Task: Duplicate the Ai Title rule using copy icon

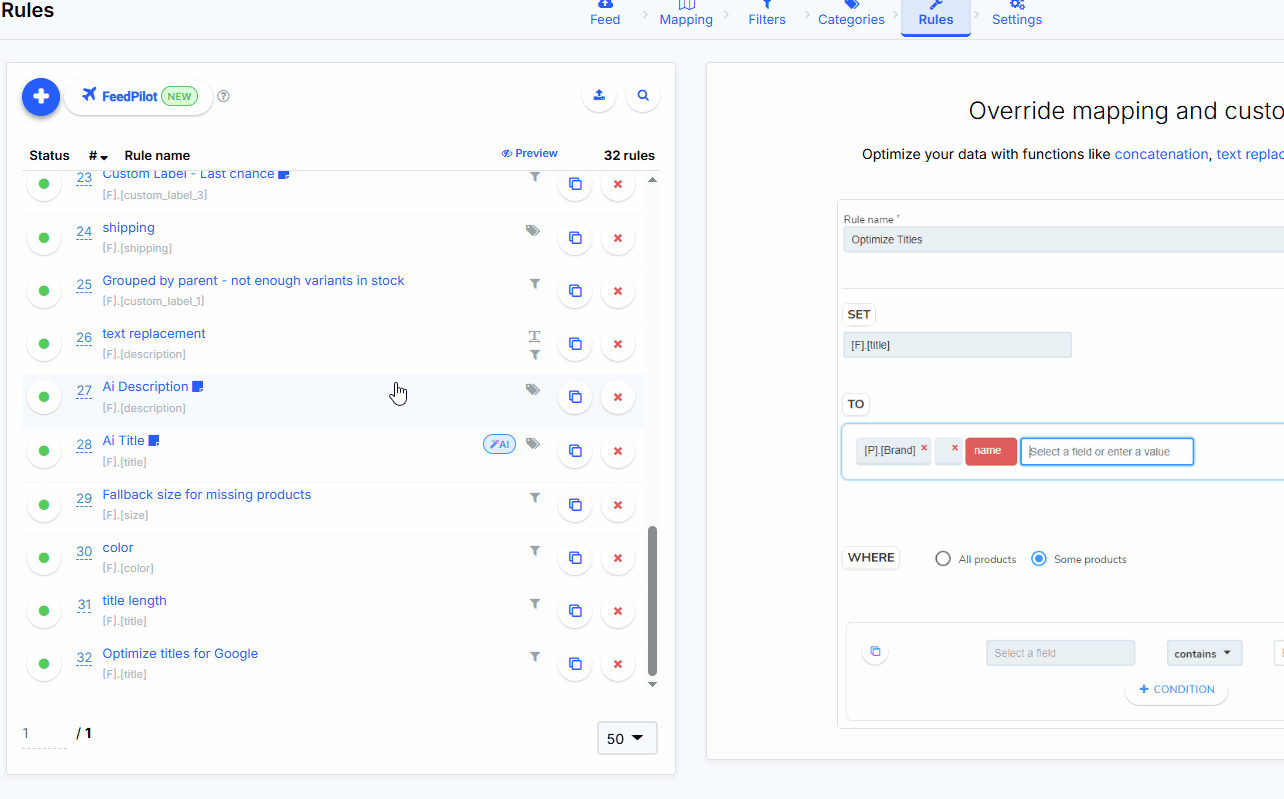Action: (x=575, y=451)
